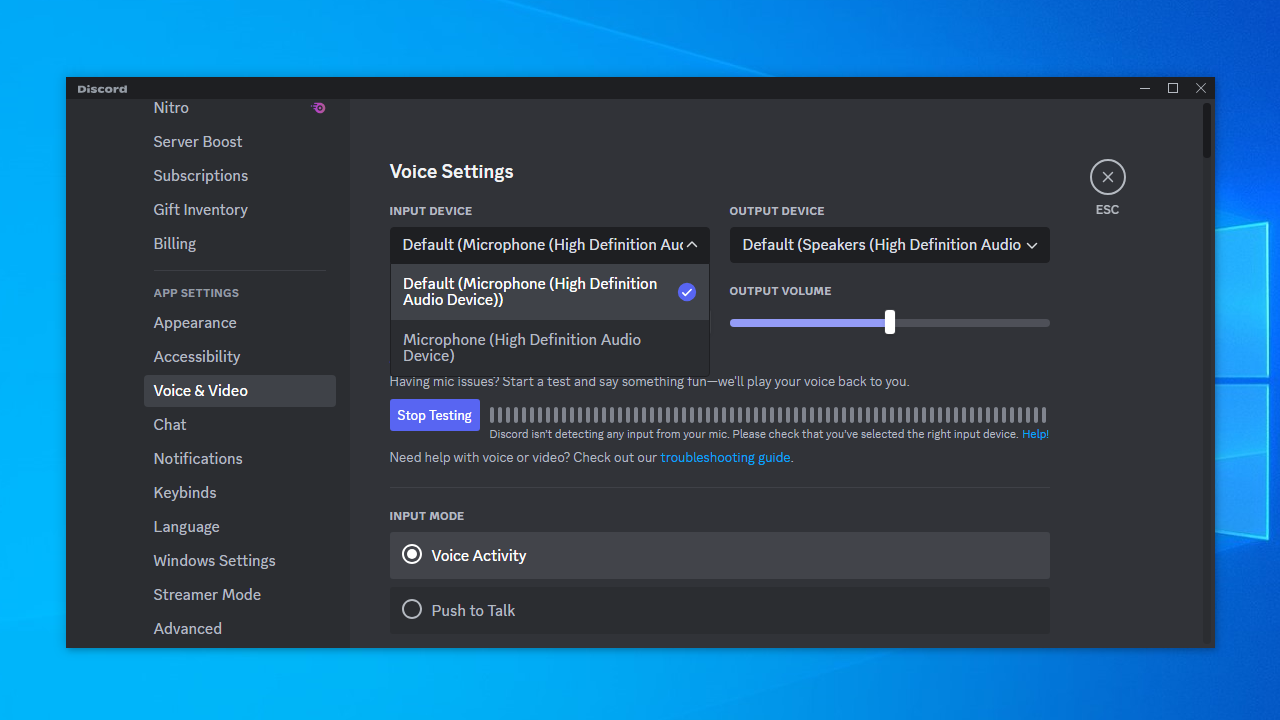Click the OUTPUT VOLUME label
1280x720 pixels.
click(780, 291)
